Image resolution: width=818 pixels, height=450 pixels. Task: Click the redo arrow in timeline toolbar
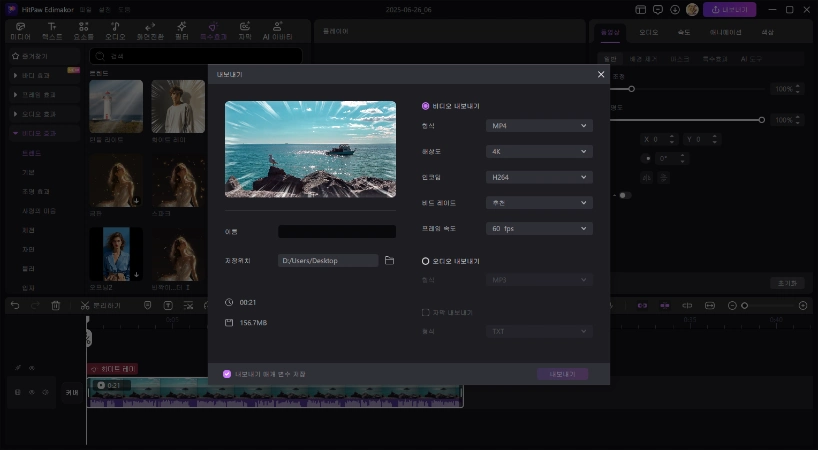35,306
